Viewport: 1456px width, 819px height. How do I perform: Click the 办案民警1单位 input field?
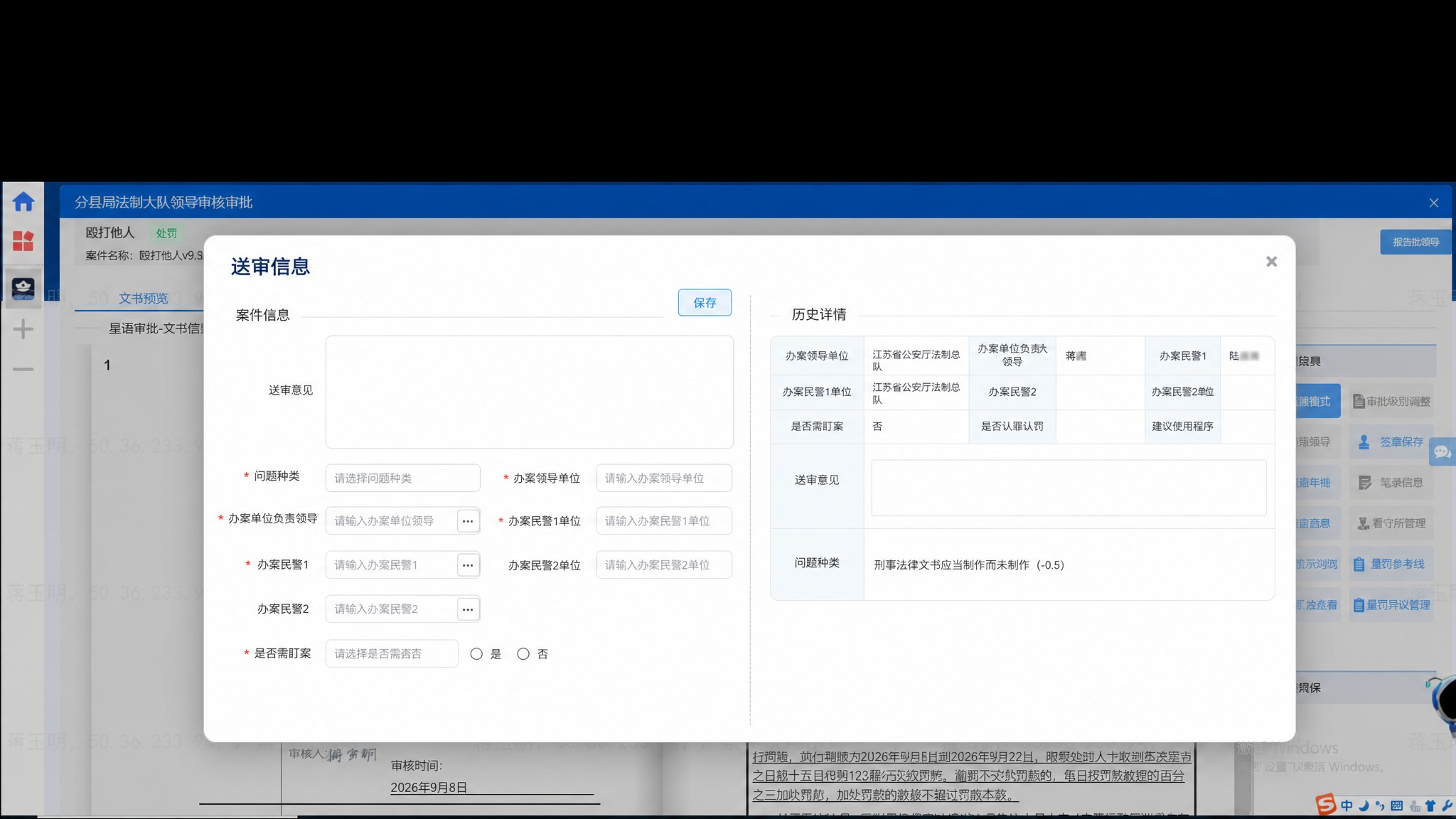664,520
